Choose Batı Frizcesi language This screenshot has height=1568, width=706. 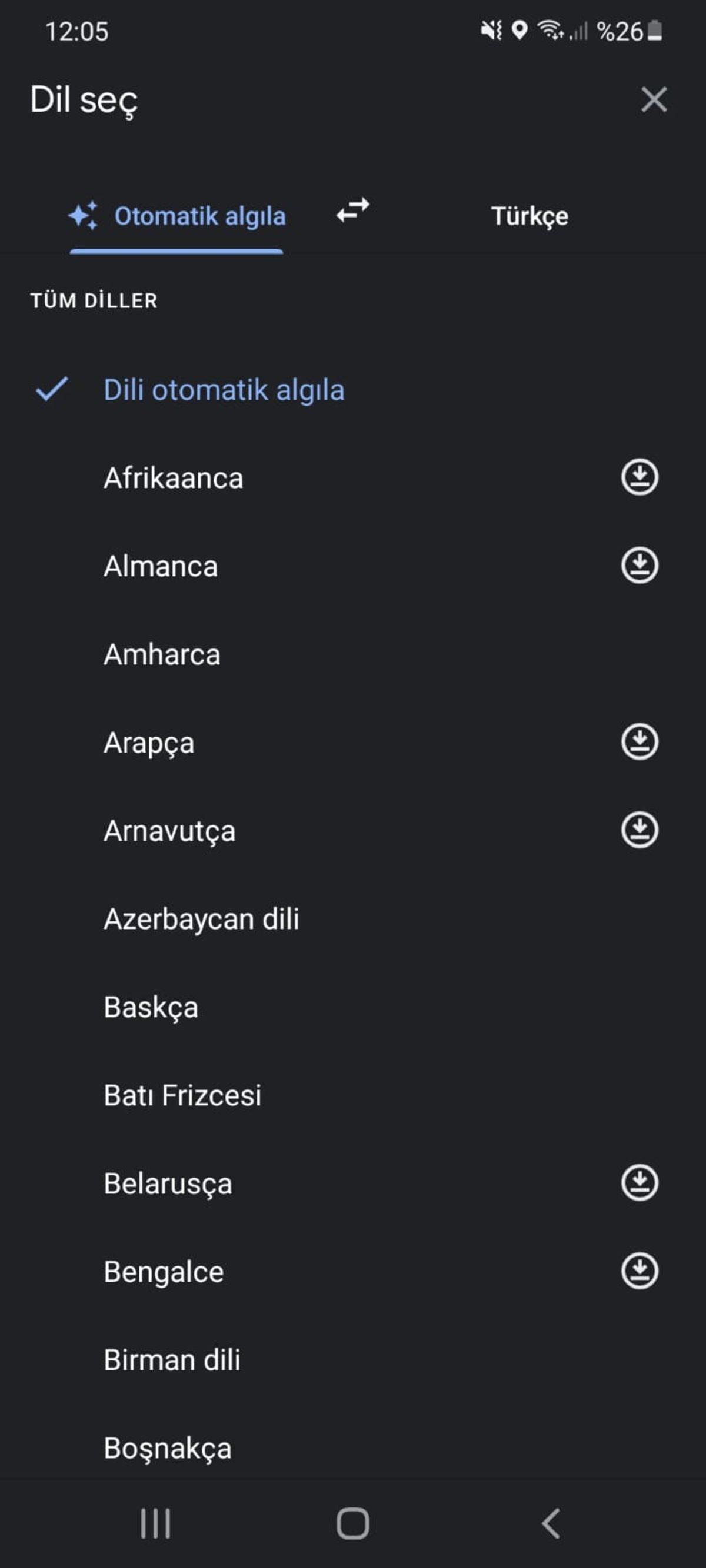tap(183, 1096)
